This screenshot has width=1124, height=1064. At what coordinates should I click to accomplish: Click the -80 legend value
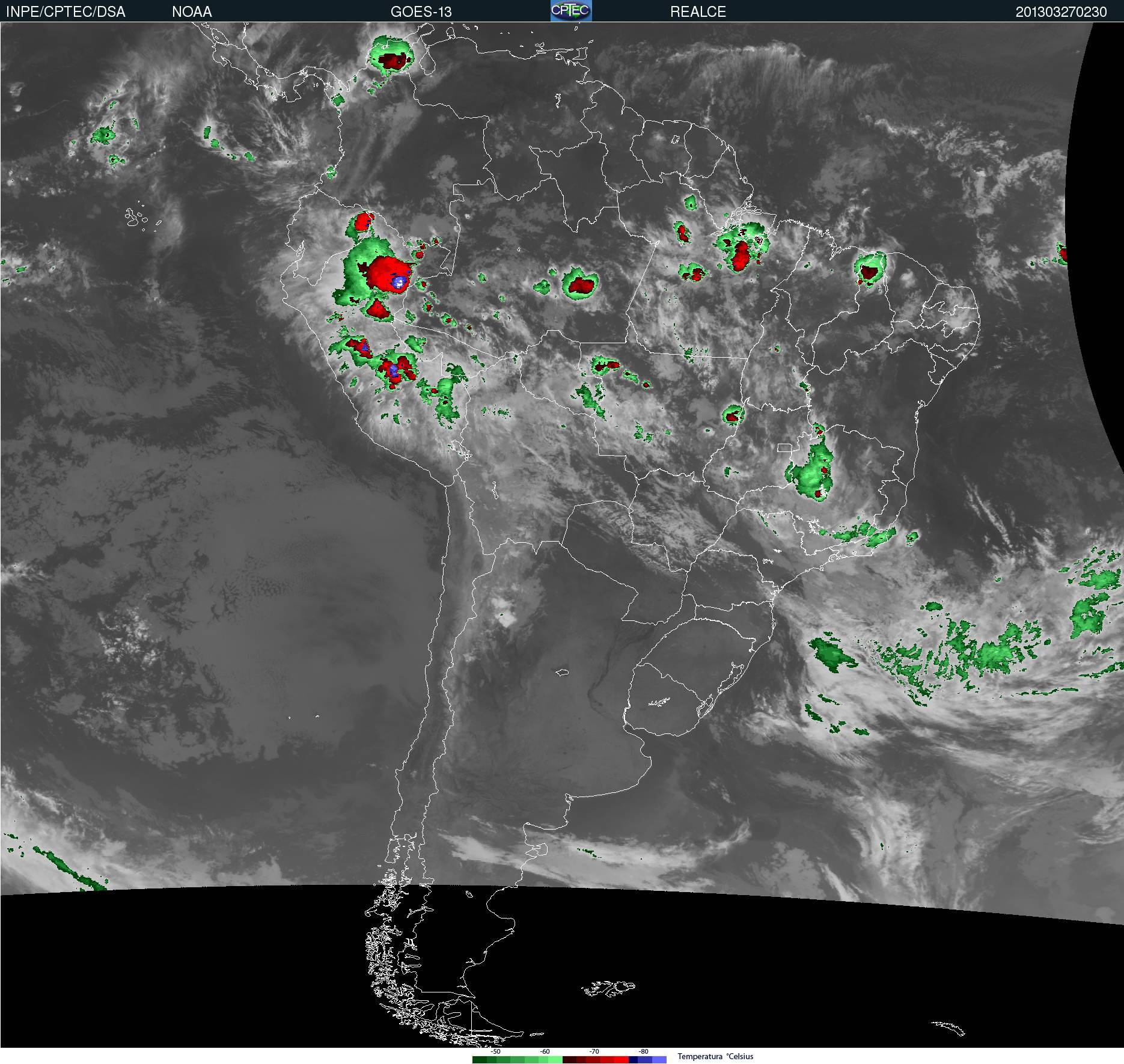pyautogui.click(x=644, y=1051)
